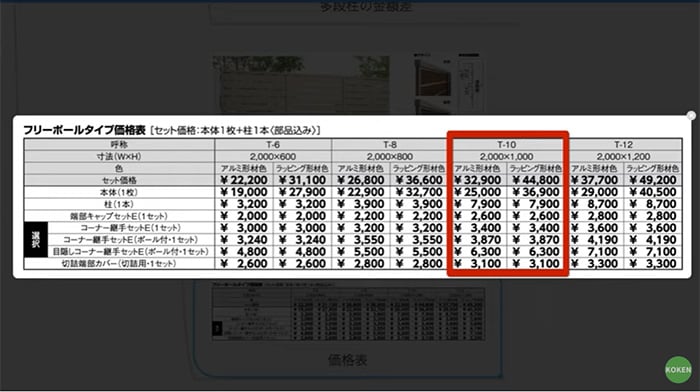Click T-12 wrapping 柱(1本) price ¥8,700
The width and height of the screenshot is (700, 392).
653,204
